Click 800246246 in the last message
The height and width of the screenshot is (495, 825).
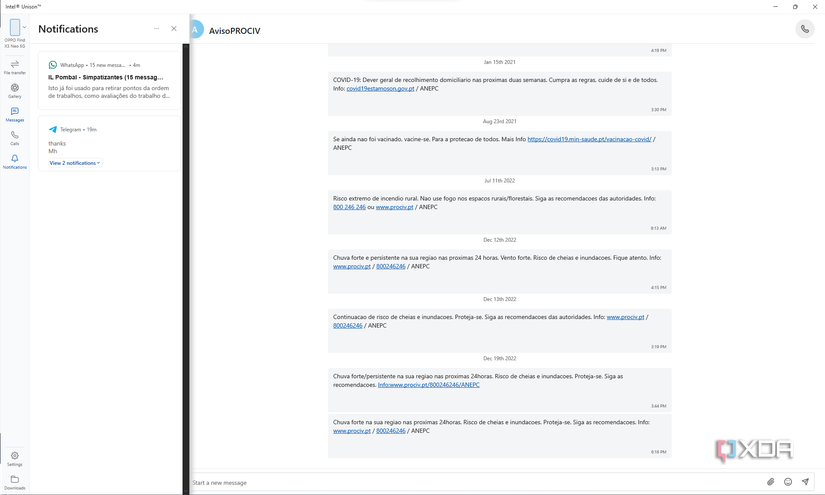(390, 431)
